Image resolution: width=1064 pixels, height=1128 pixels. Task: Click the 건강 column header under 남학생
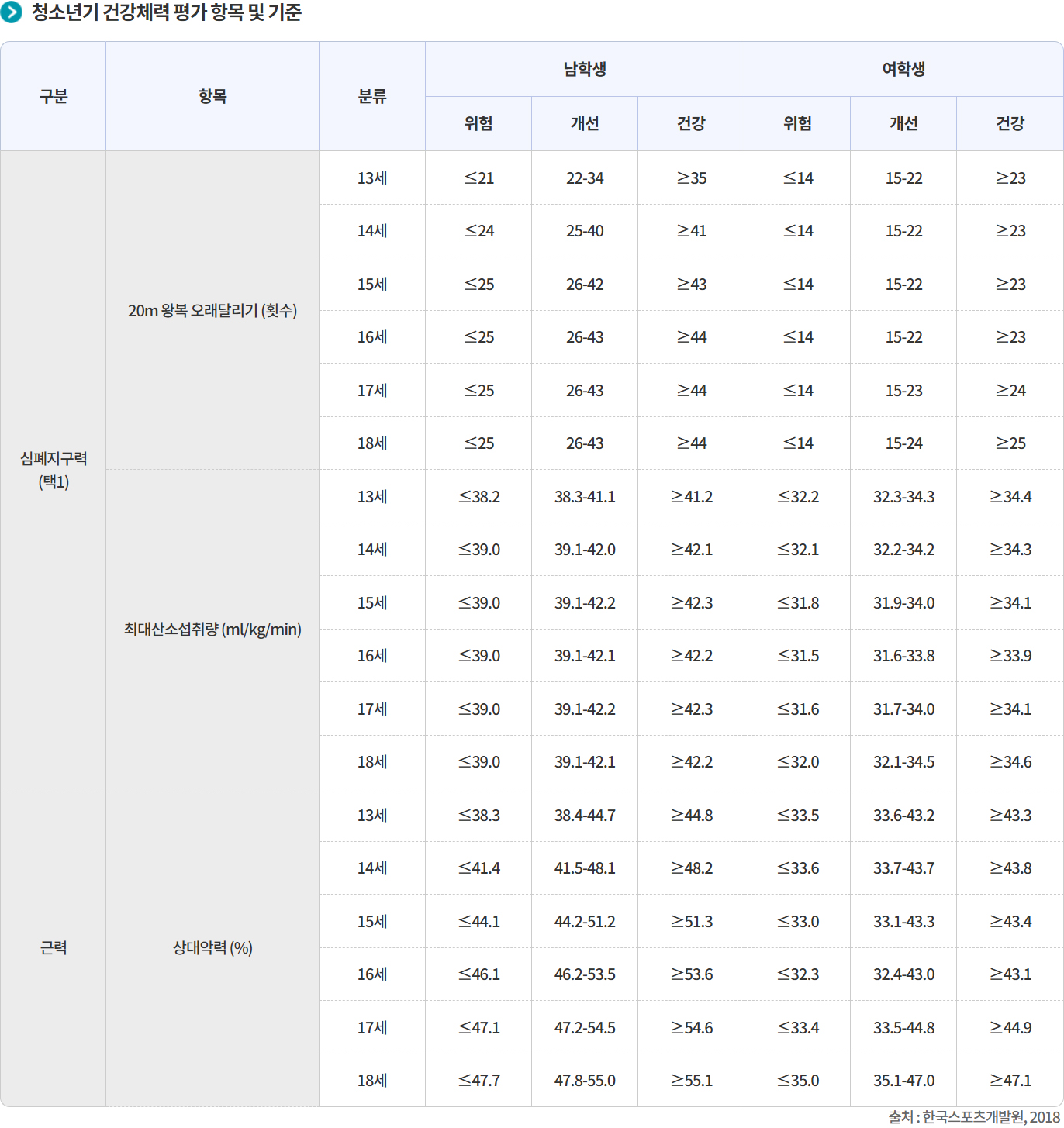(x=690, y=123)
